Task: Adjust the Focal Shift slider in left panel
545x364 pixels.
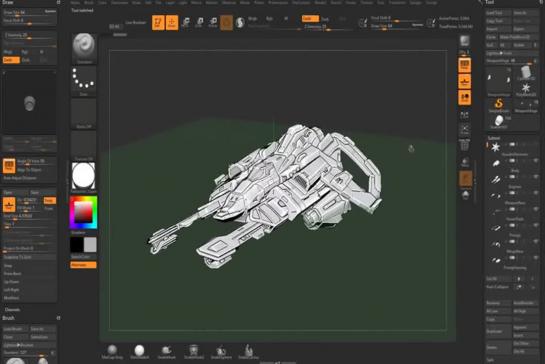Action: 30,21
